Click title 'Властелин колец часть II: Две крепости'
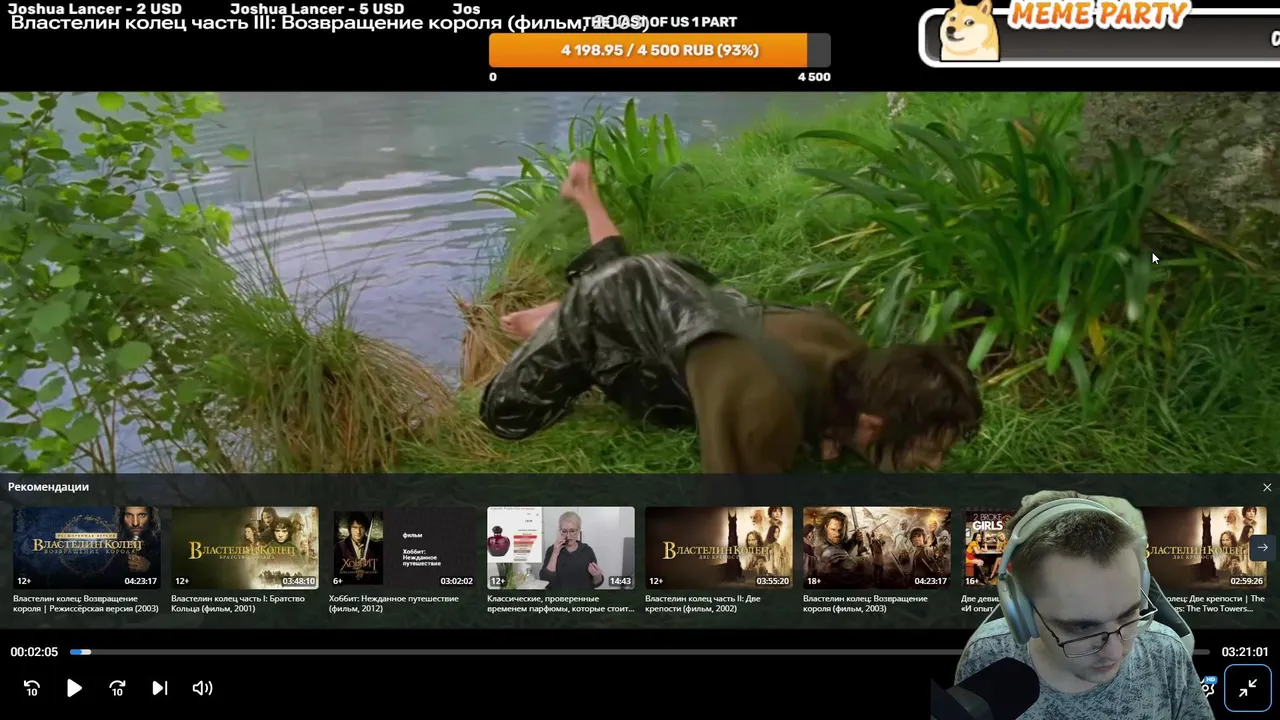This screenshot has width=1280, height=720. [703, 603]
